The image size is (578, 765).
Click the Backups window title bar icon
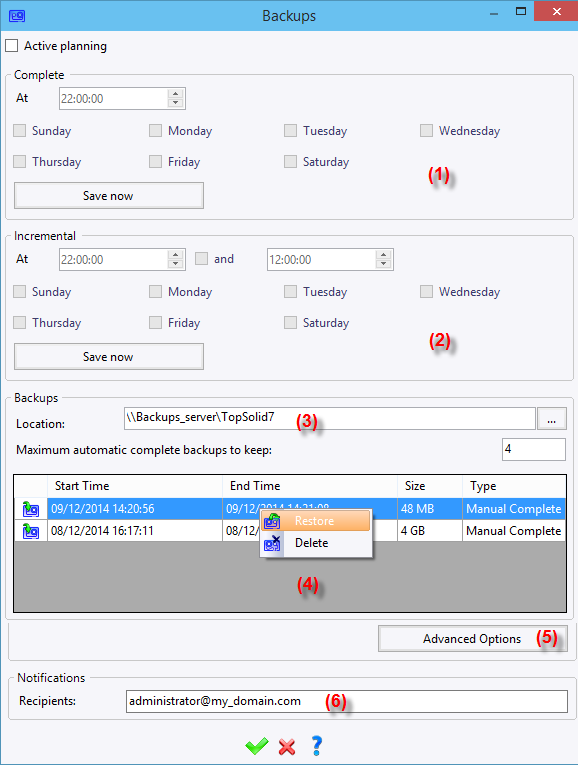point(17,16)
